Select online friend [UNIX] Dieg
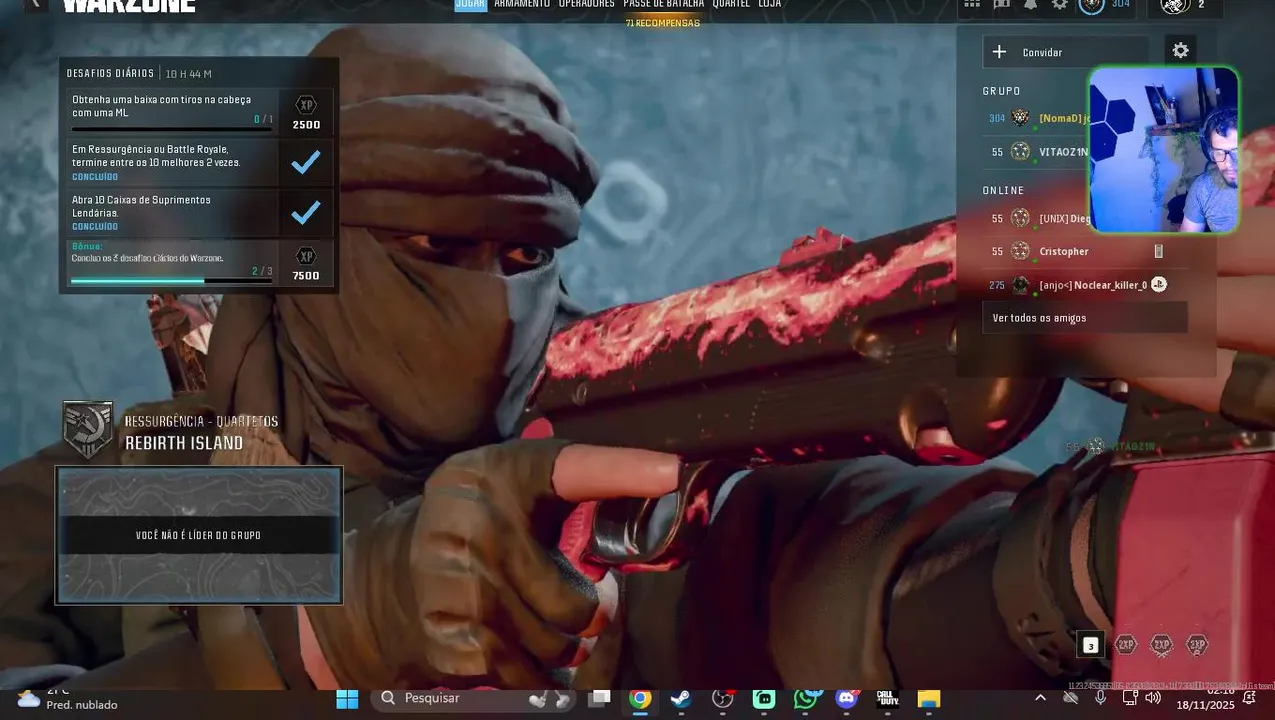 1037,219
